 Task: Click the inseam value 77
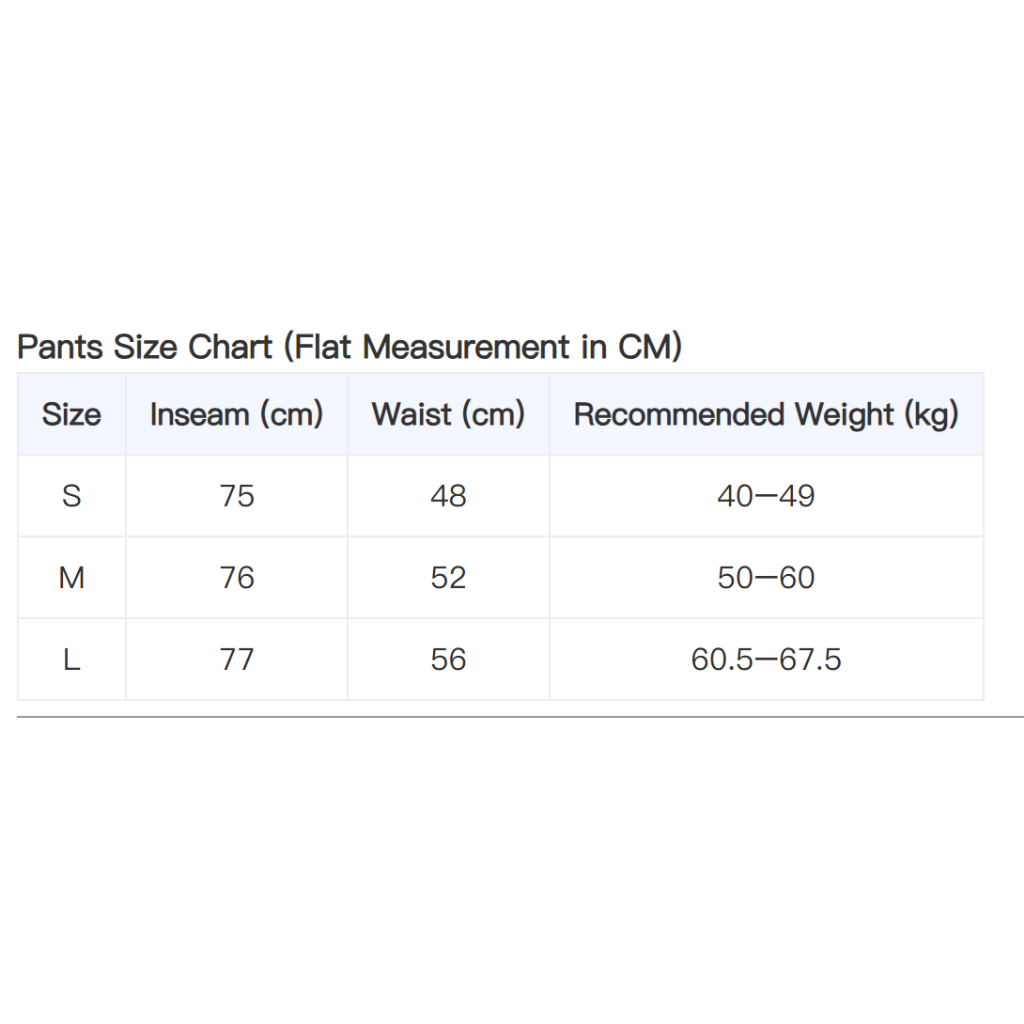coord(236,659)
